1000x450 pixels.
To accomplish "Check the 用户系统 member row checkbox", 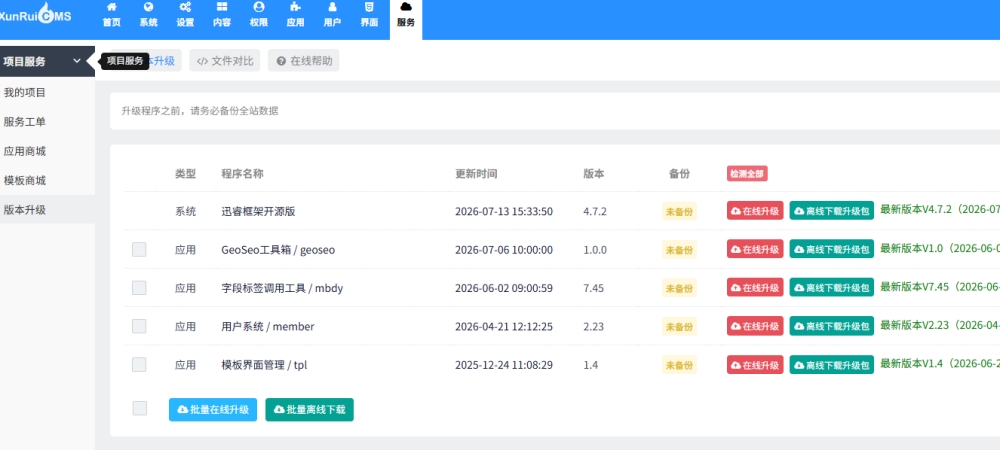I will [x=139, y=326].
